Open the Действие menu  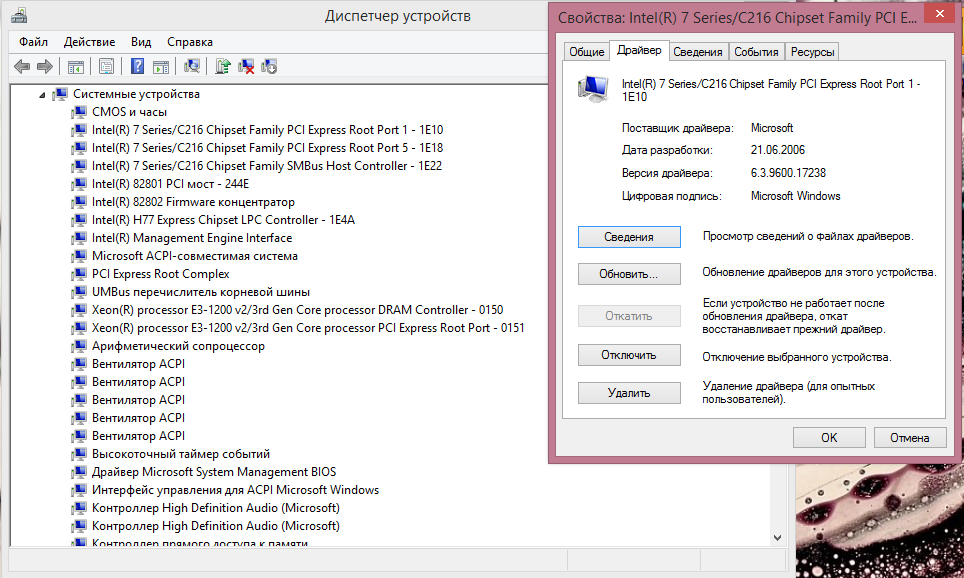(x=89, y=42)
